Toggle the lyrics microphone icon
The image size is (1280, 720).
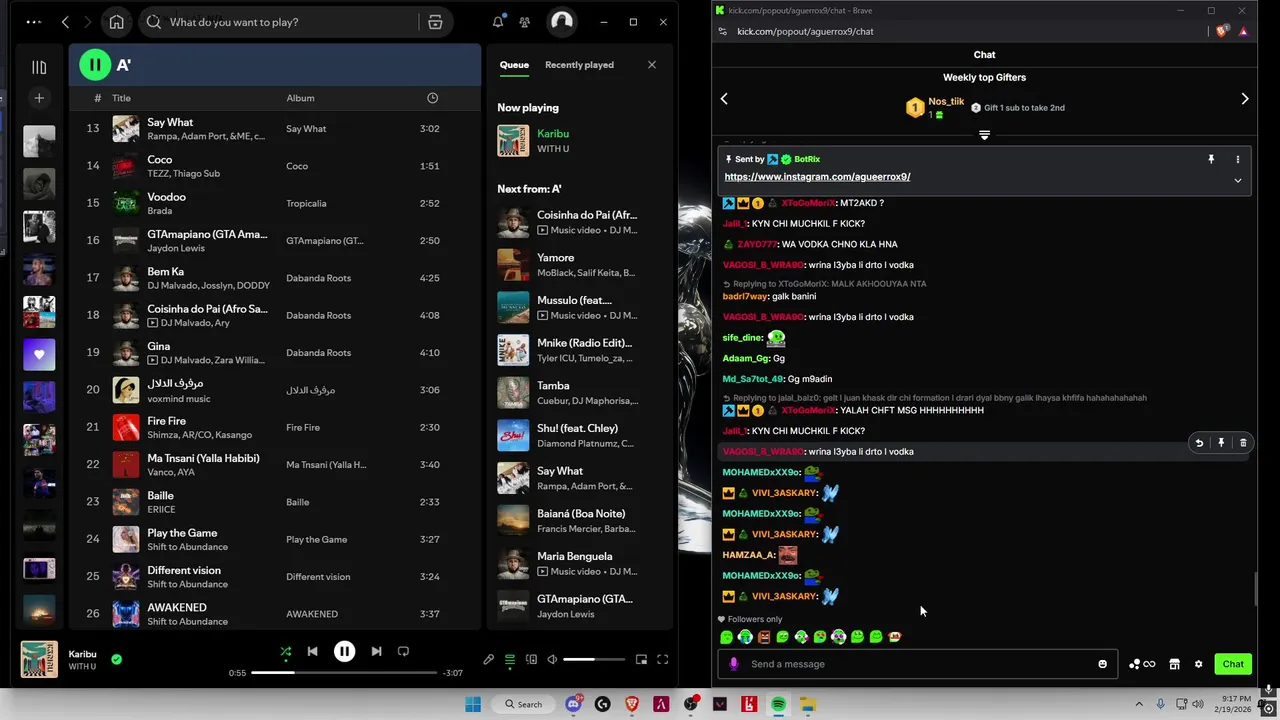point(488,659)
